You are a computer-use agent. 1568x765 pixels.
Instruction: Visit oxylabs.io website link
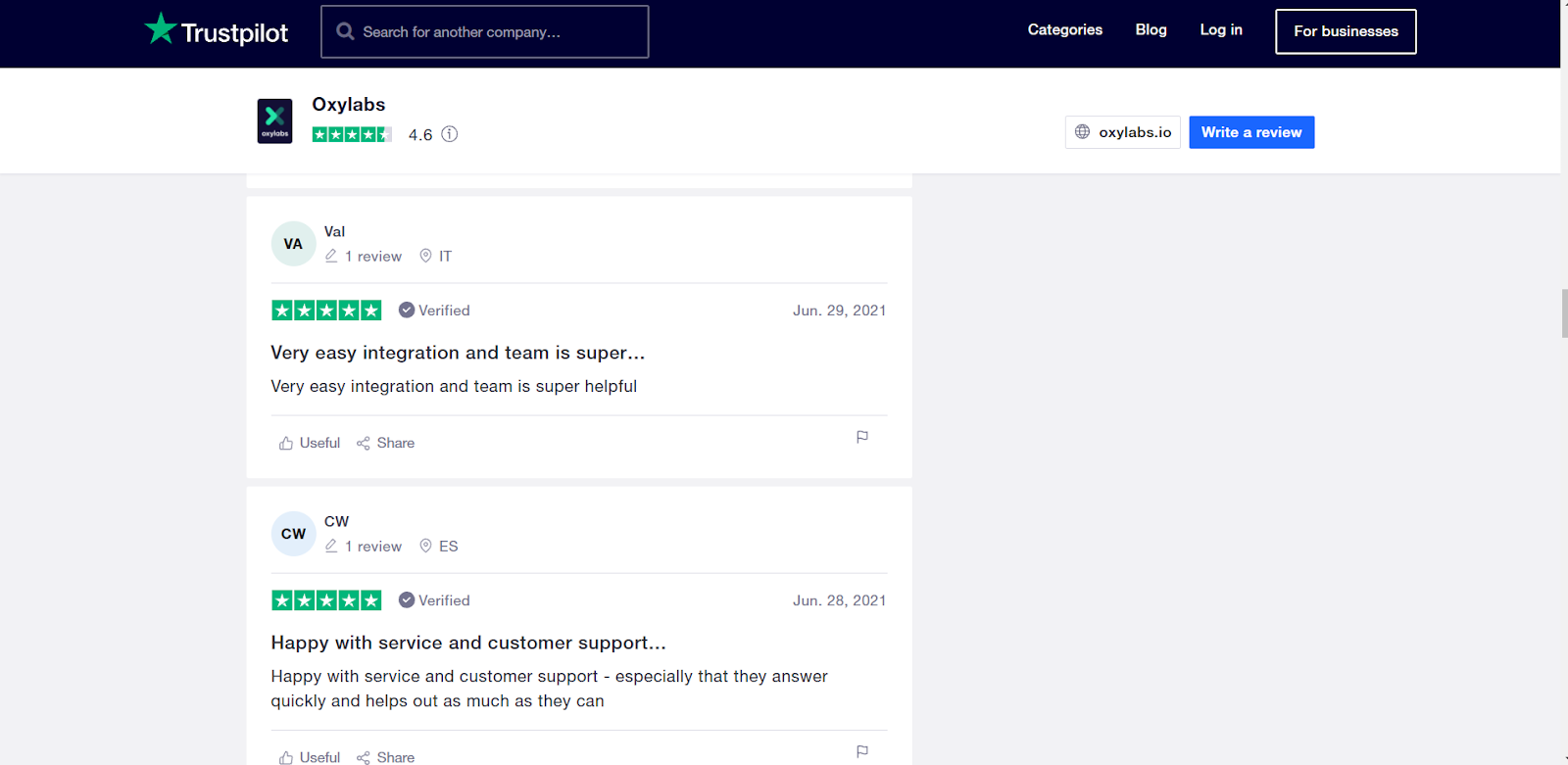click(x=1123, y=132)
